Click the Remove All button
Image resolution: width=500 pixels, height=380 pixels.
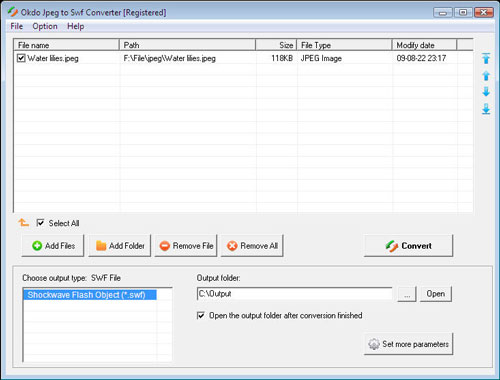coord(252,246)
